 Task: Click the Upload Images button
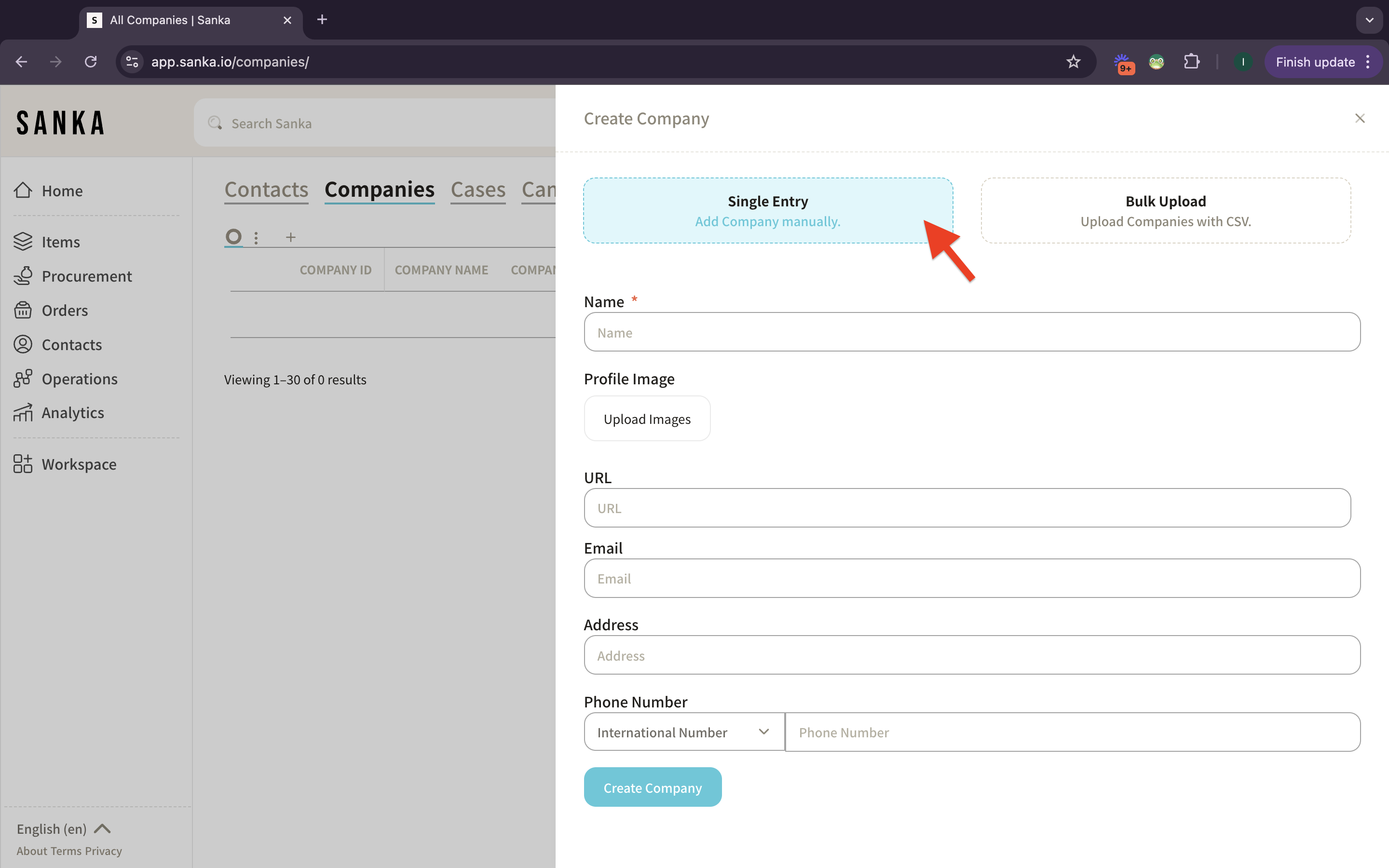coord(647,419)
